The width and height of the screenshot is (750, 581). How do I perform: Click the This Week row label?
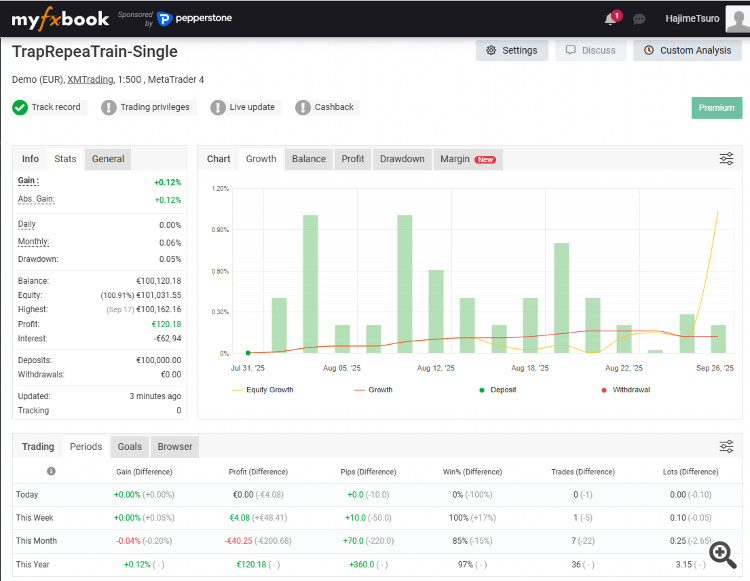pos(34,517)
